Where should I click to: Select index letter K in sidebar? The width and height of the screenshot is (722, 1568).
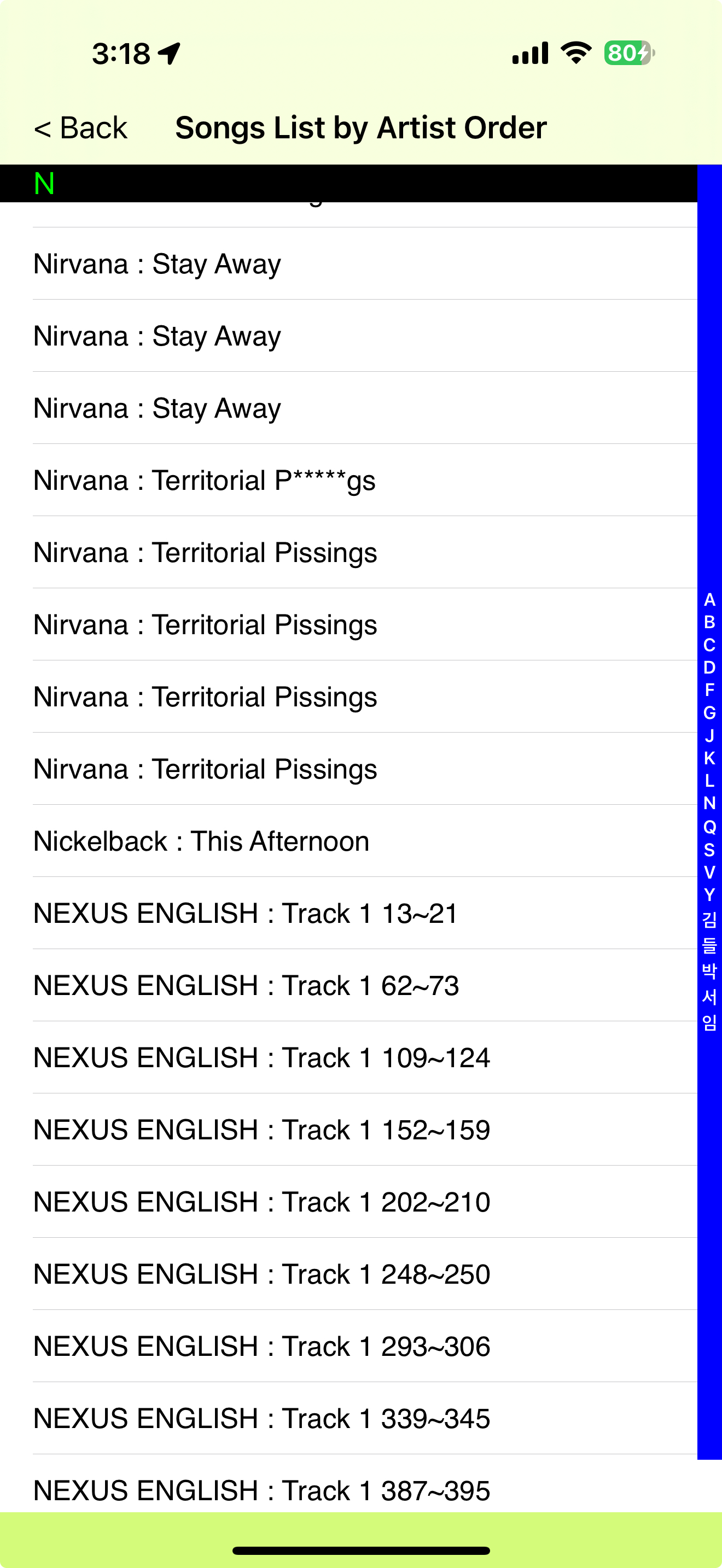click(x=709, y=758)
